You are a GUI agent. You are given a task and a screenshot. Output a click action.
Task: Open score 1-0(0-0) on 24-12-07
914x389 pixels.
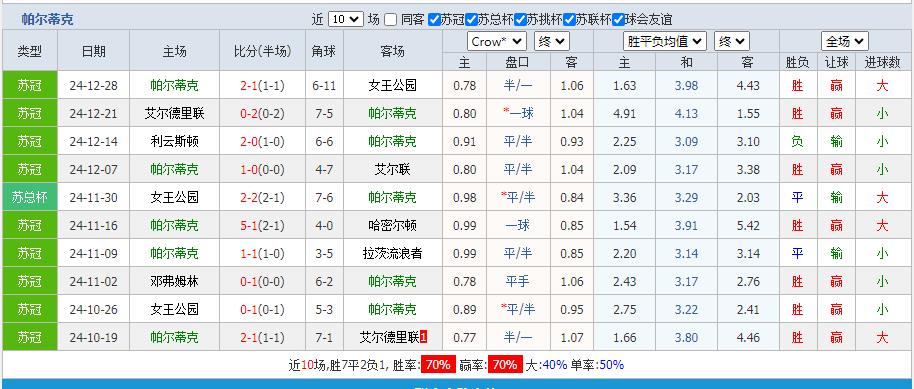pyautogui.click(x=262, y=170)
